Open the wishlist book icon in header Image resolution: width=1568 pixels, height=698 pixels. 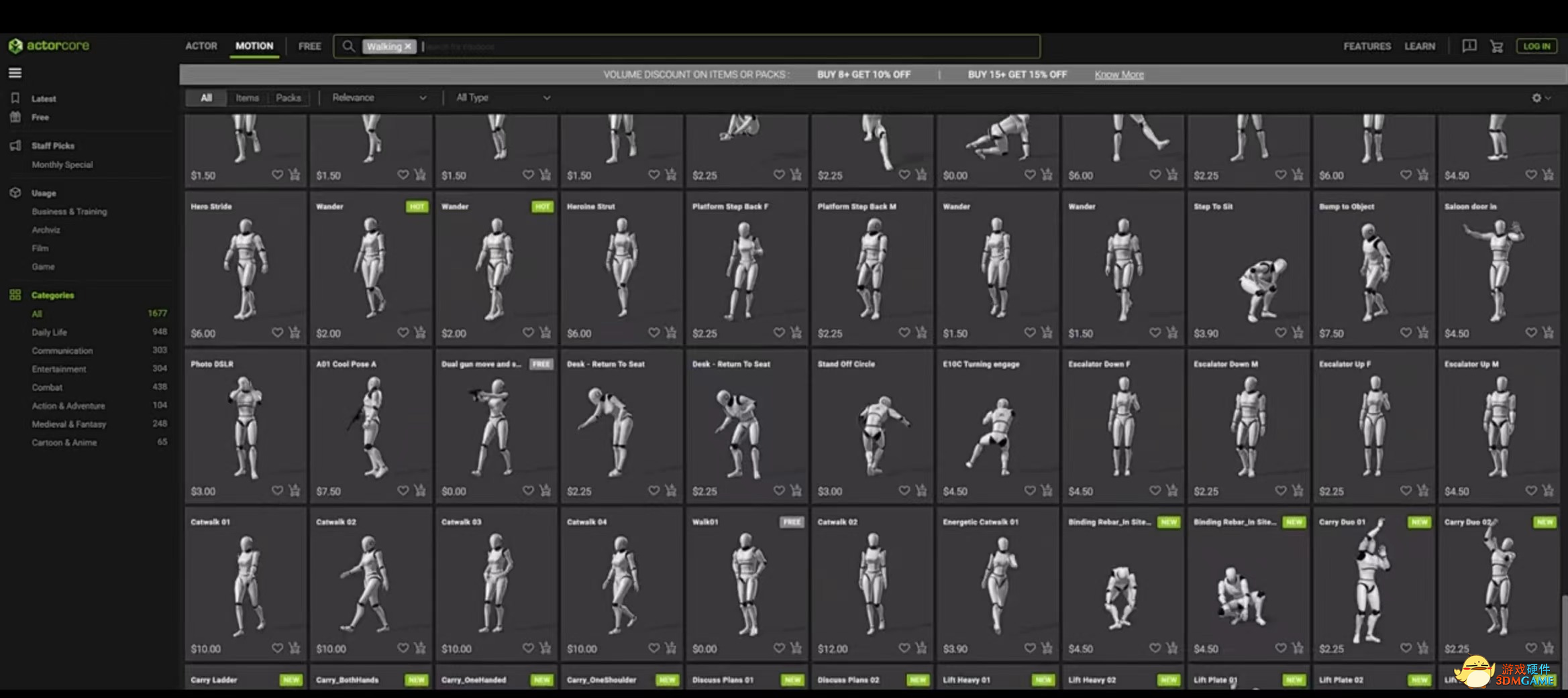click(1469, 46)
